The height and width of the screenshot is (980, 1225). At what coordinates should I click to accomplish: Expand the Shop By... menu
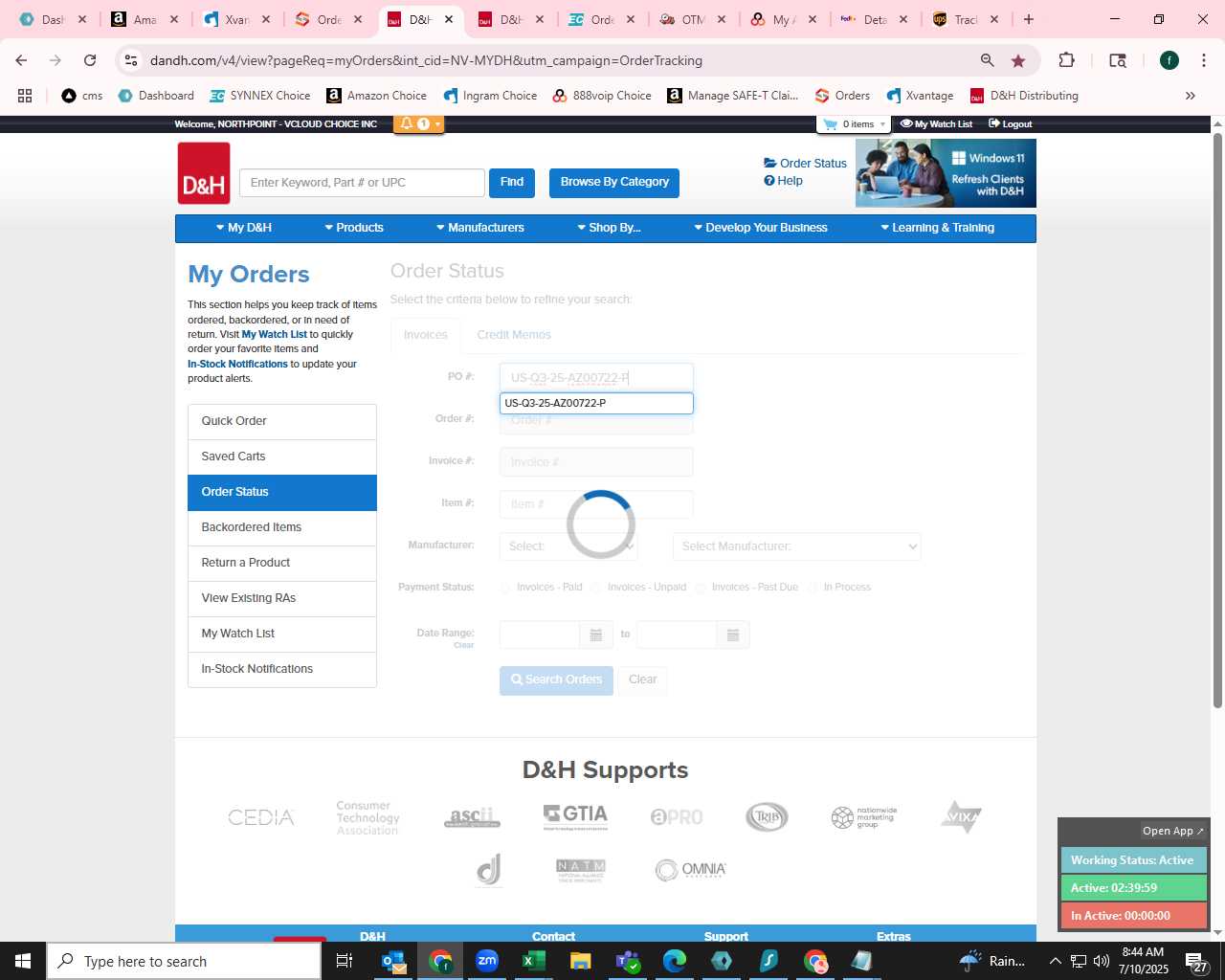609,228
